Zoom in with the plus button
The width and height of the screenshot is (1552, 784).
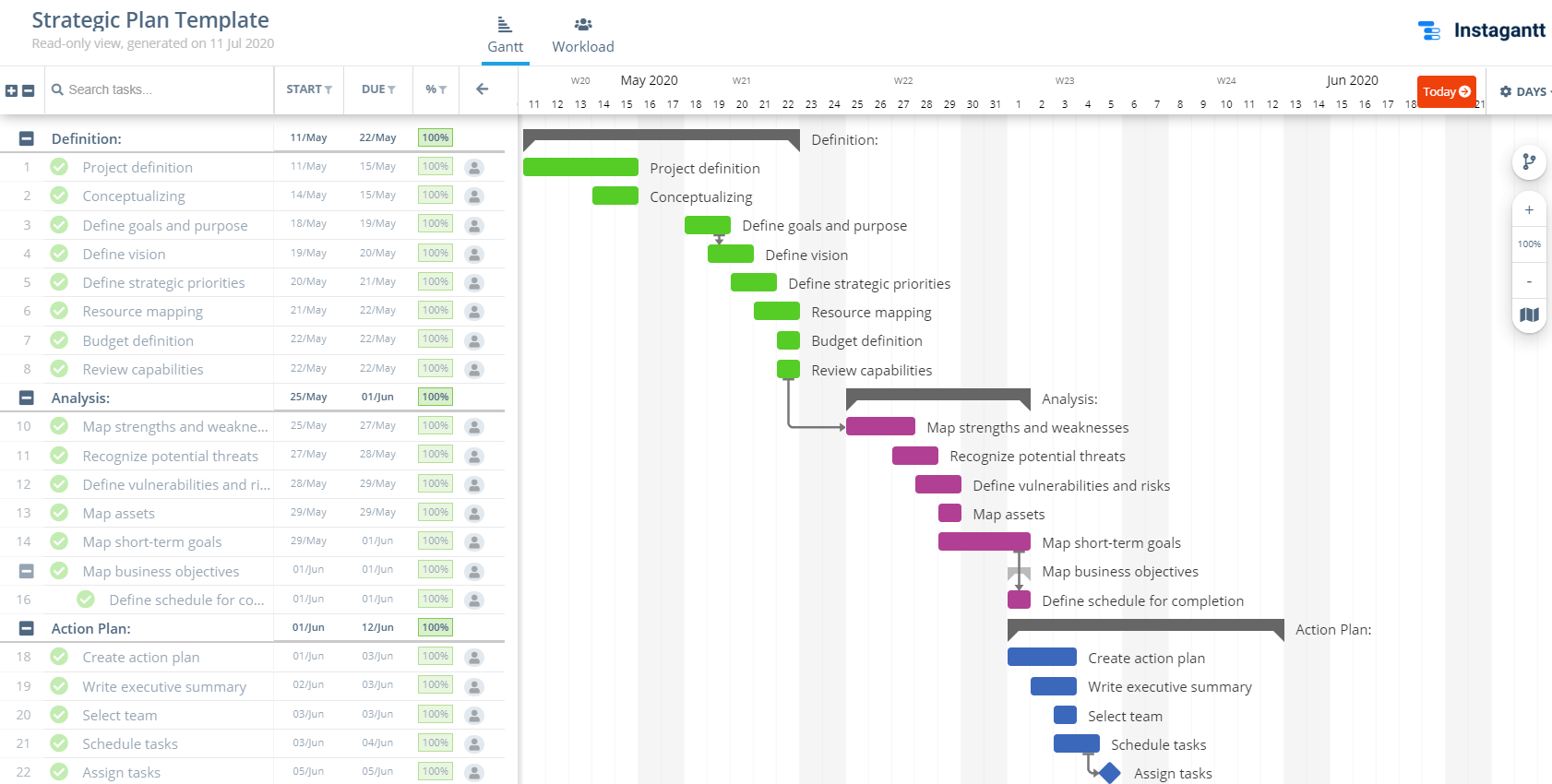(1529, 209)
